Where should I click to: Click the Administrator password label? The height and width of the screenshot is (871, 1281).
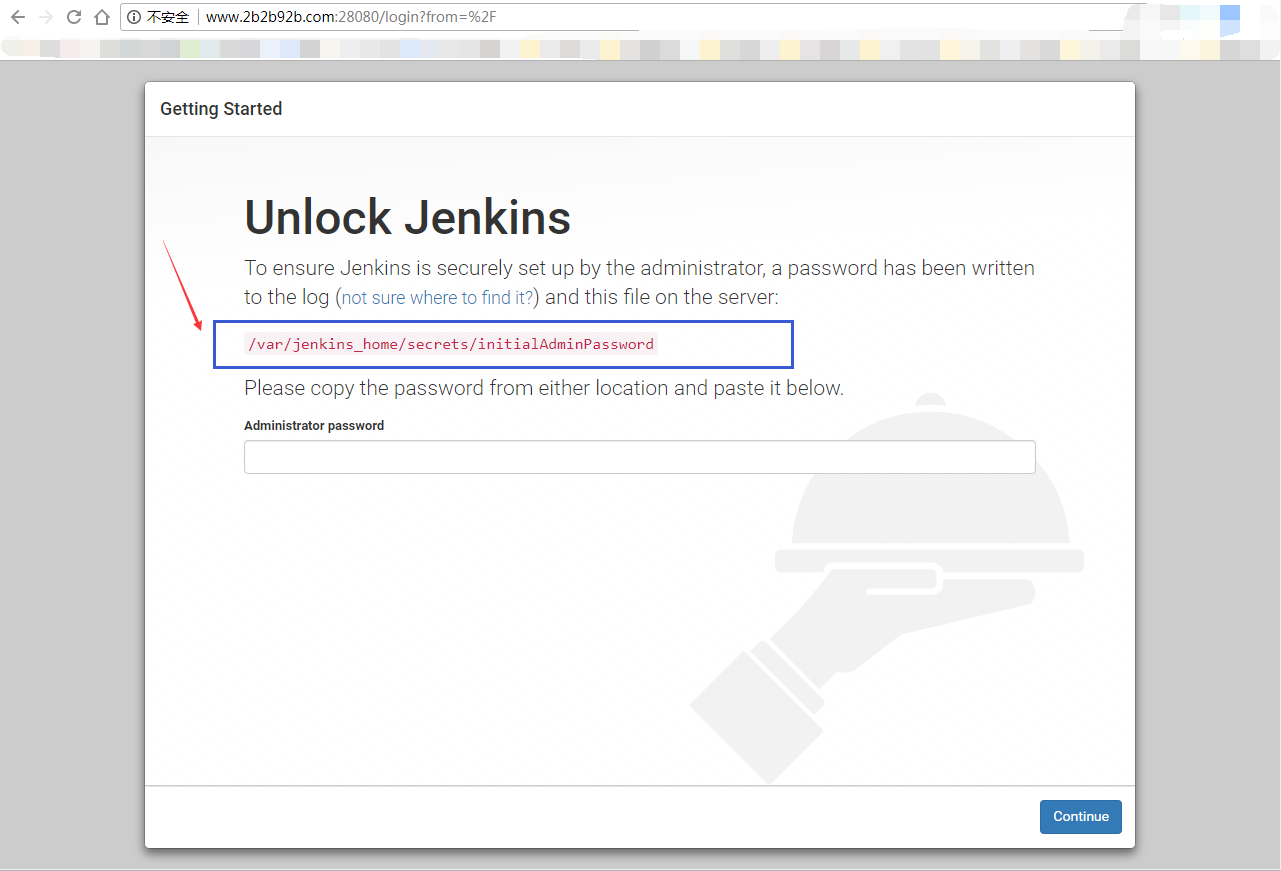[314, 425]
